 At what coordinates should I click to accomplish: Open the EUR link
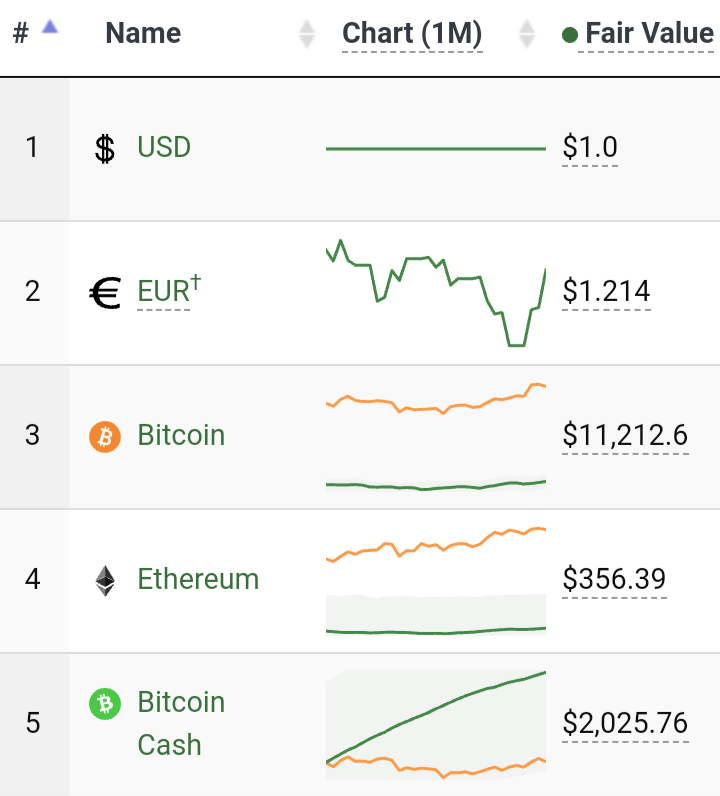pyautogui.click(x=169, y=291)
